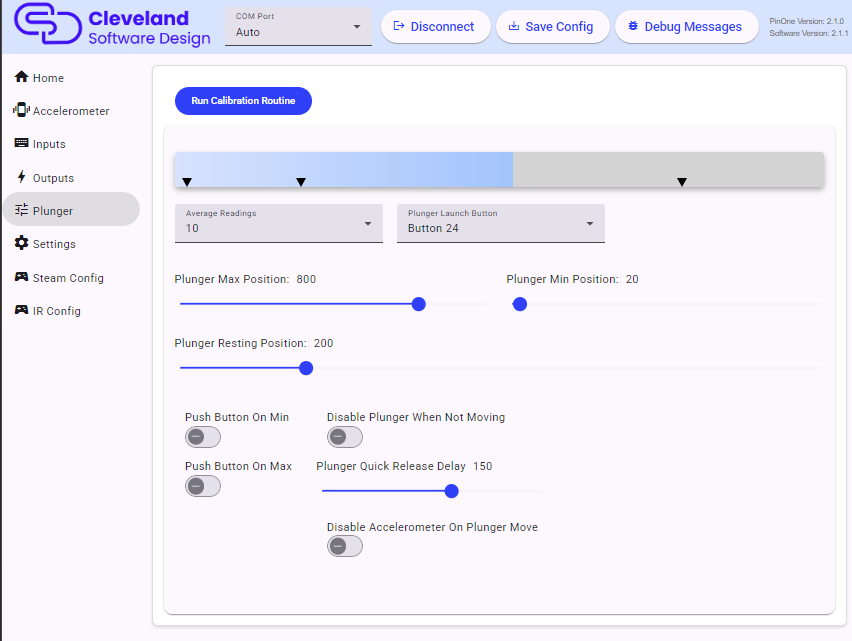Open the Plunger Launch Button dropdown
The image size is (852, 641).
(500, 223)
